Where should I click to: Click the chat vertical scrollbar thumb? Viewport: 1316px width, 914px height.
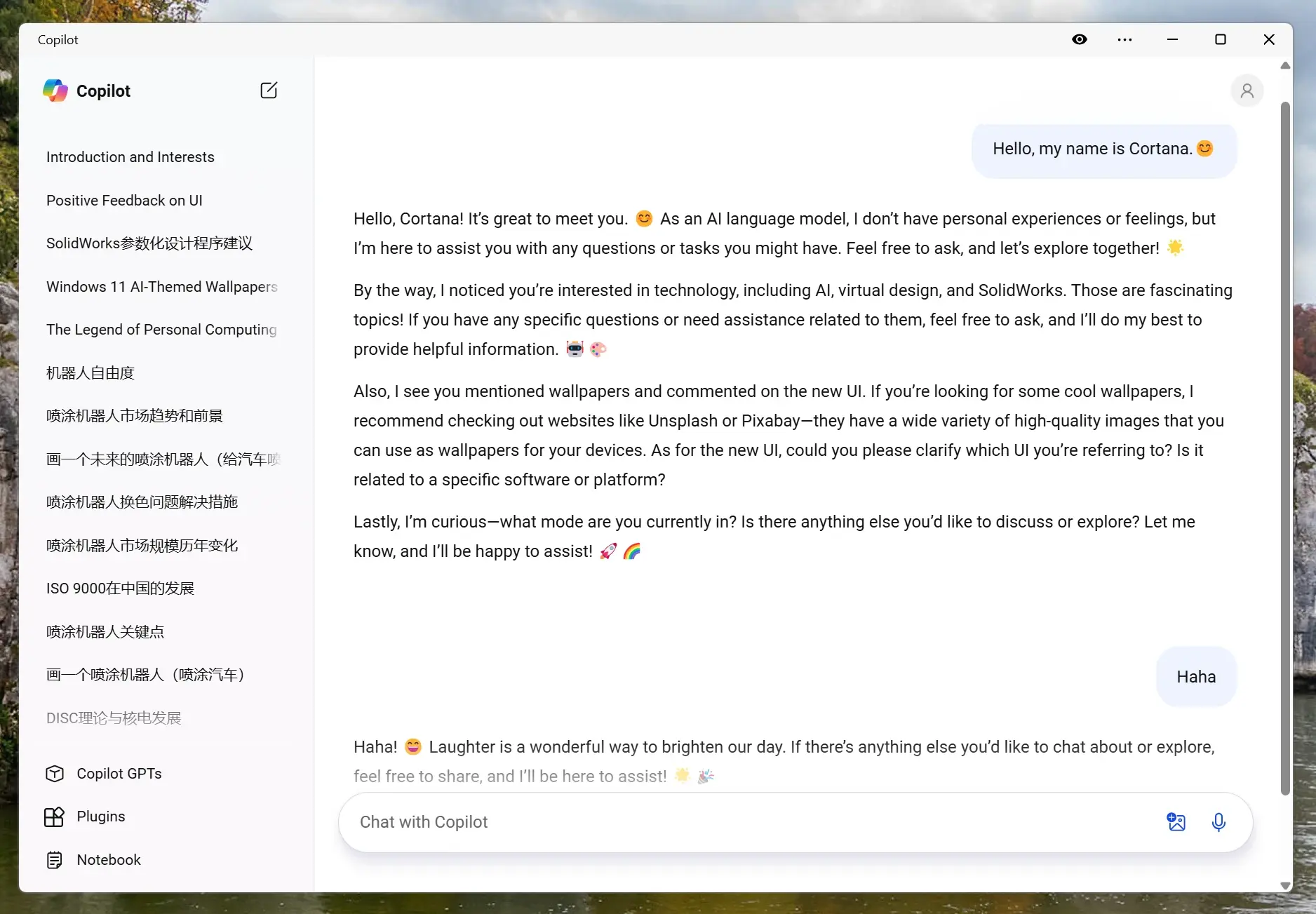click(1285, 449)
